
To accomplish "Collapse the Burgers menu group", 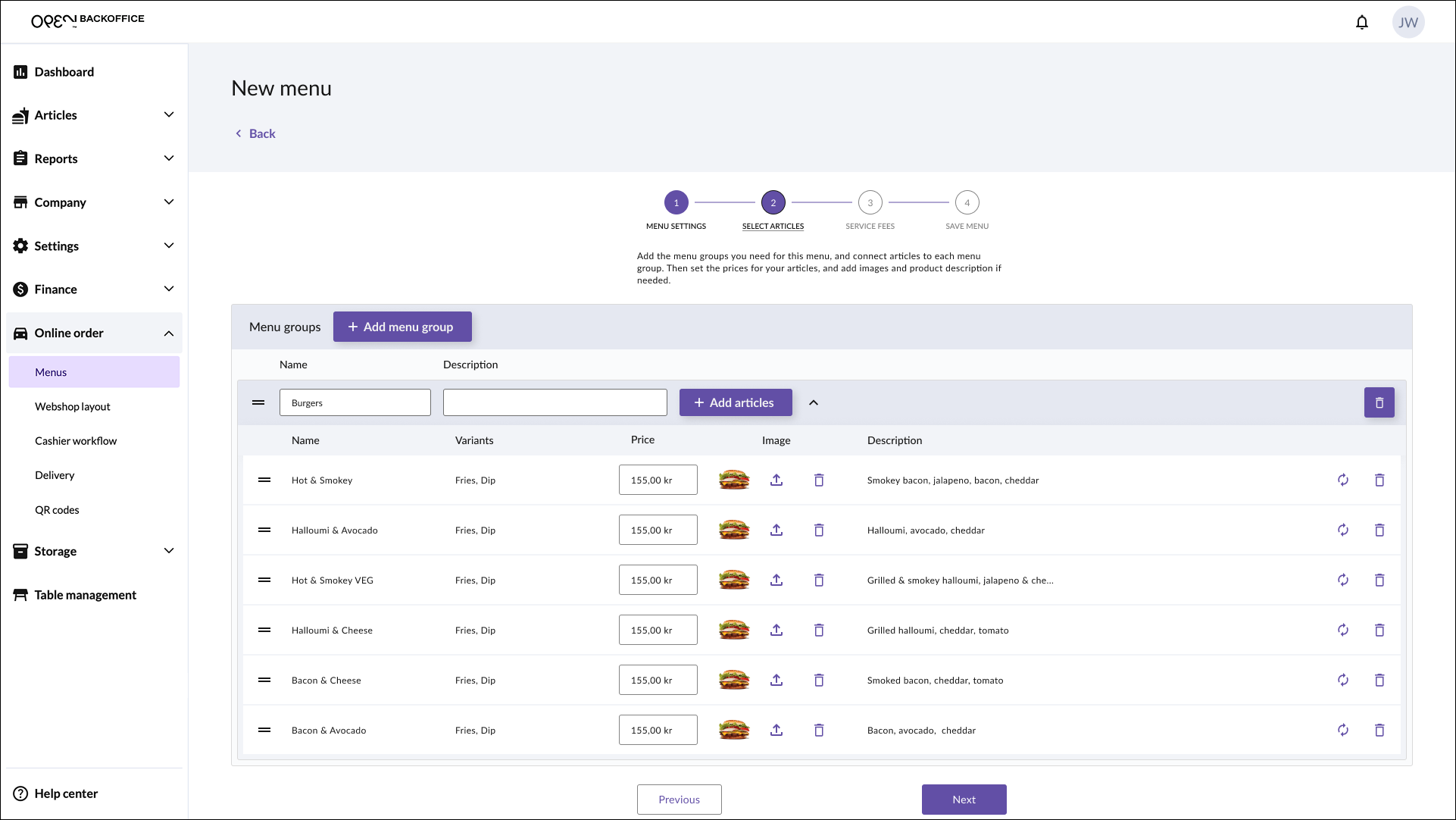I will pos(814,402).
